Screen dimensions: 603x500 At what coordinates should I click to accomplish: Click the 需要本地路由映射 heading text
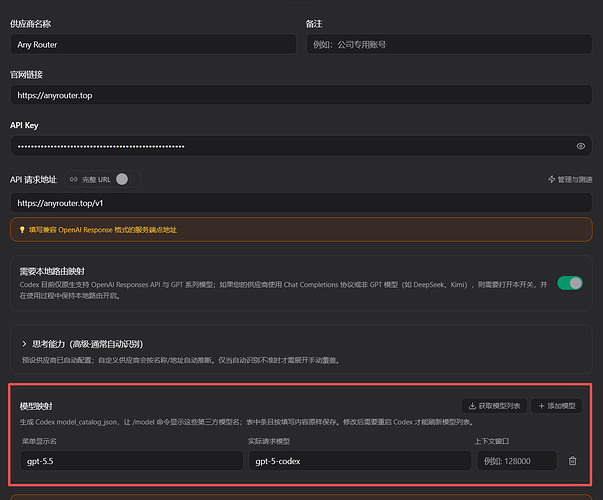[52, 272]
